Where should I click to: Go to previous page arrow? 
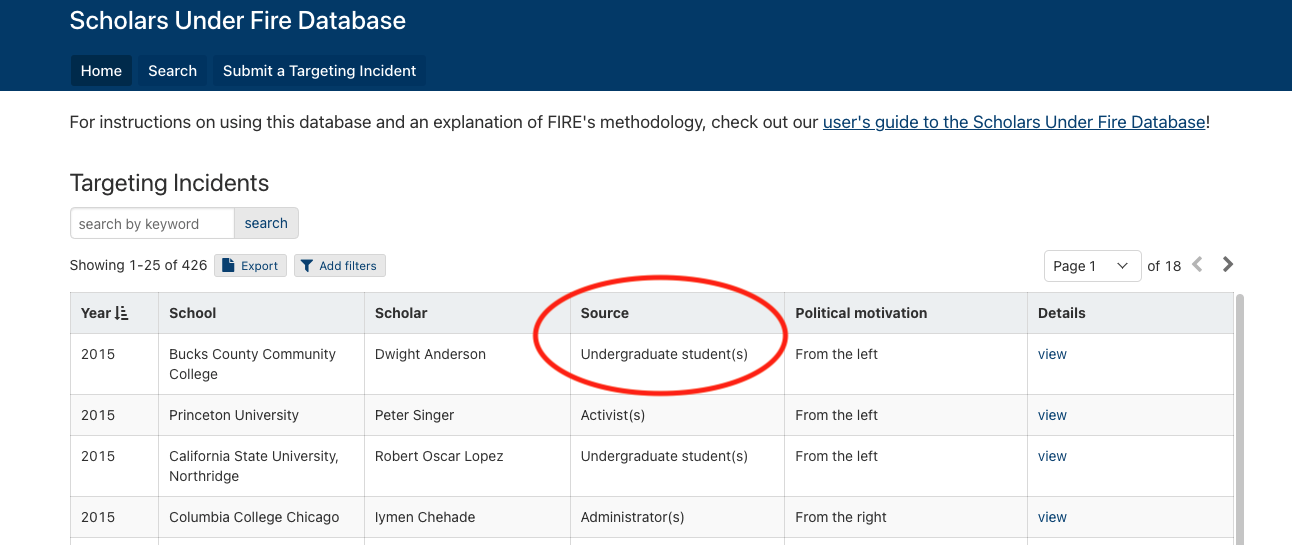pos(1197,265)
